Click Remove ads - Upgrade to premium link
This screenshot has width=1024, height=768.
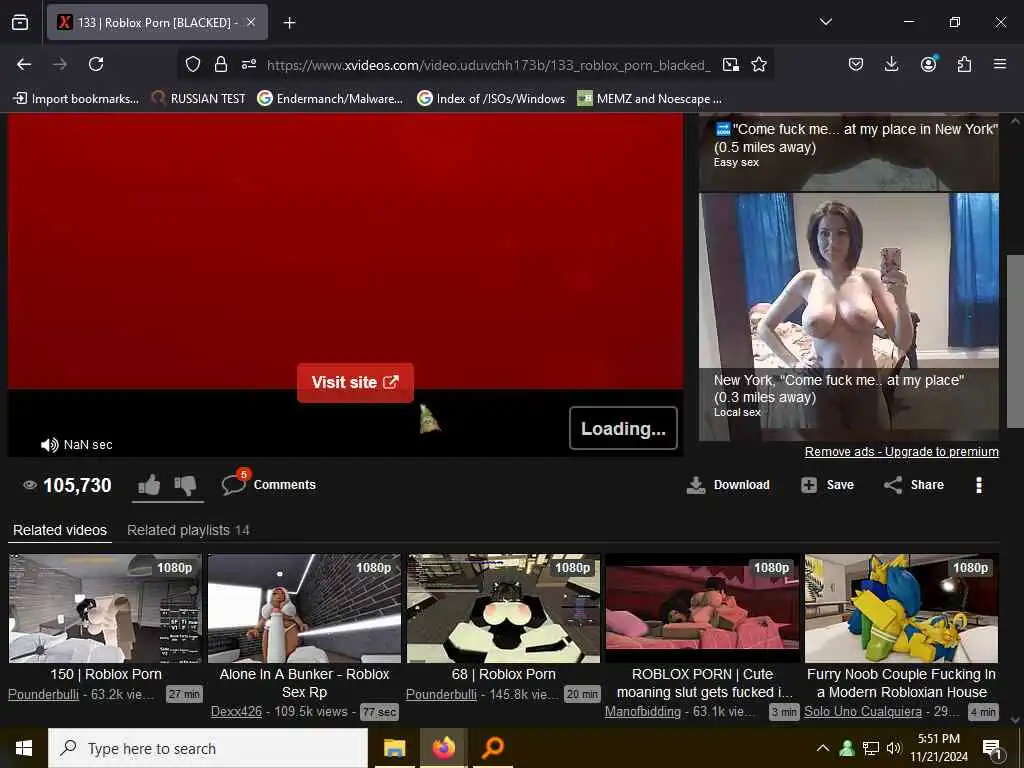(901, 452)
